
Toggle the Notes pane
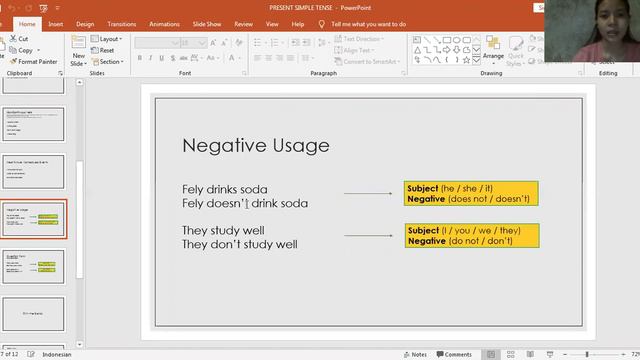(415, 354)
